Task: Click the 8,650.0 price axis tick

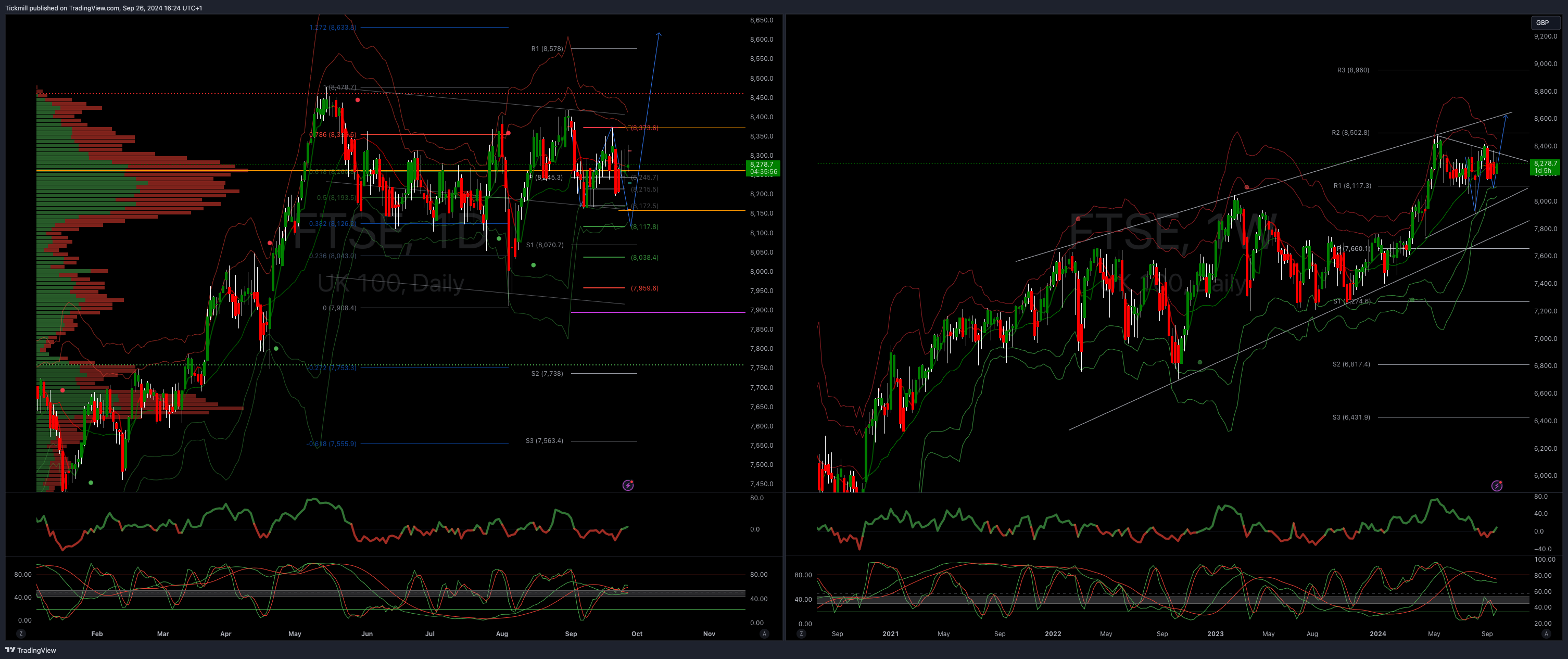Action: tap(762, 20)
